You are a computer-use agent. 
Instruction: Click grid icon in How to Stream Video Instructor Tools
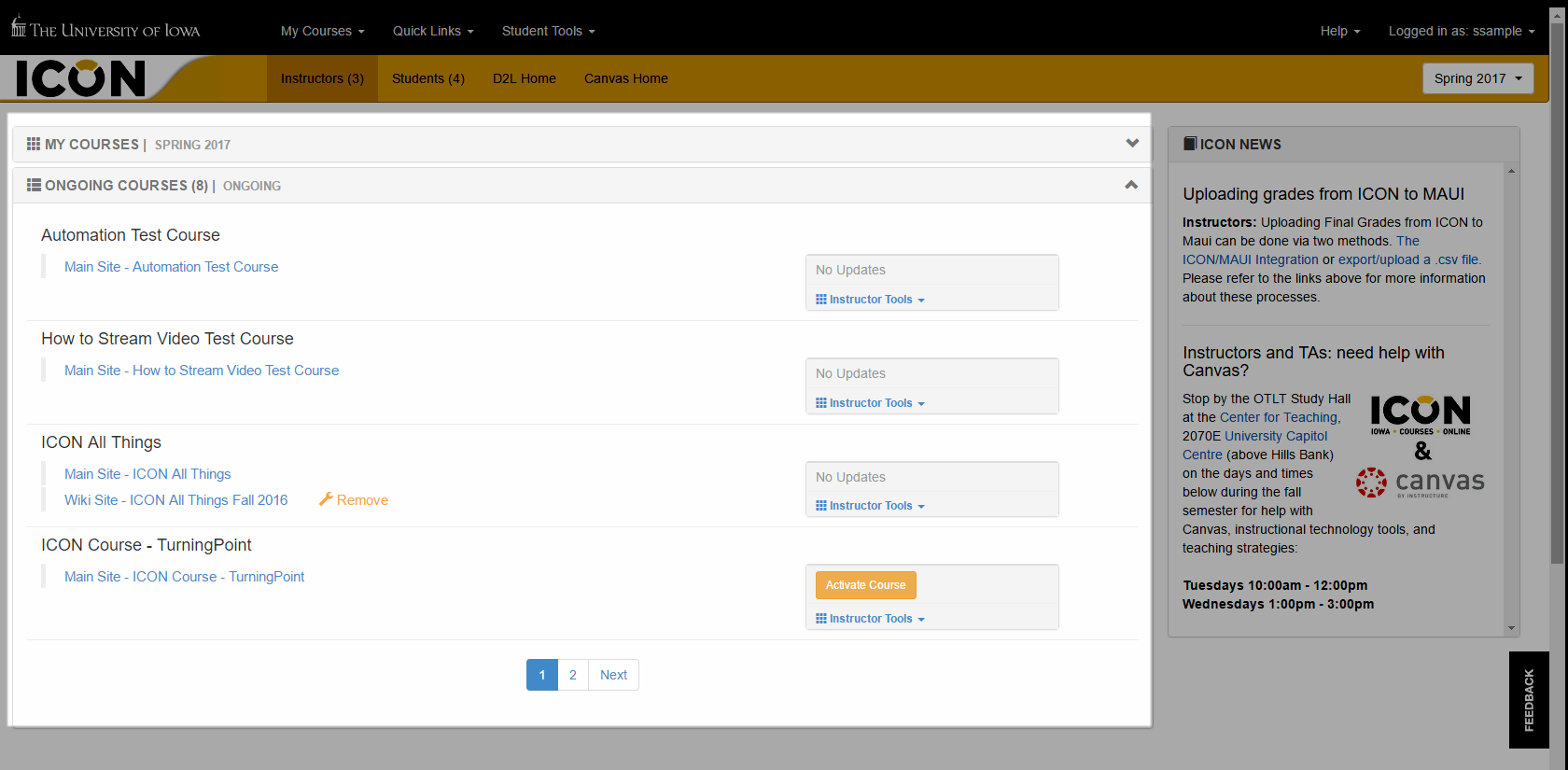[821, 403]
